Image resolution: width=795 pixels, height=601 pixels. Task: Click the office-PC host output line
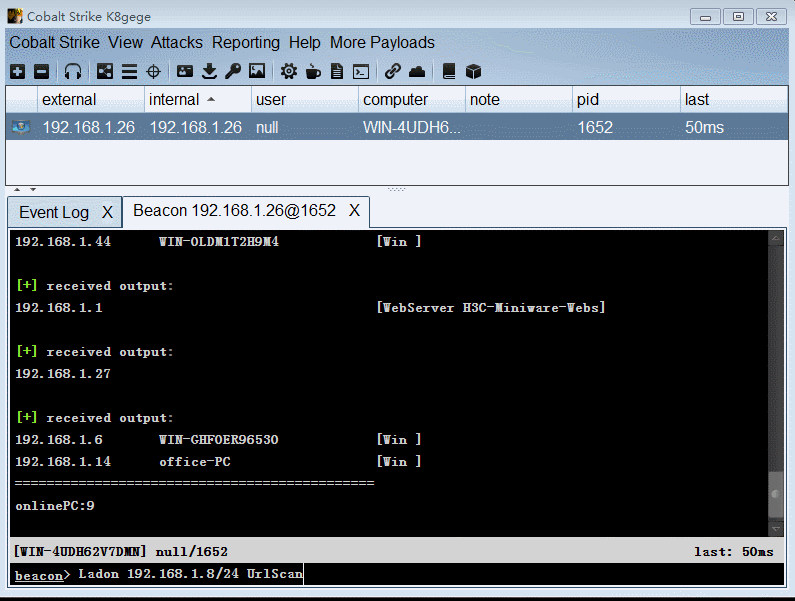coord(218,462)
